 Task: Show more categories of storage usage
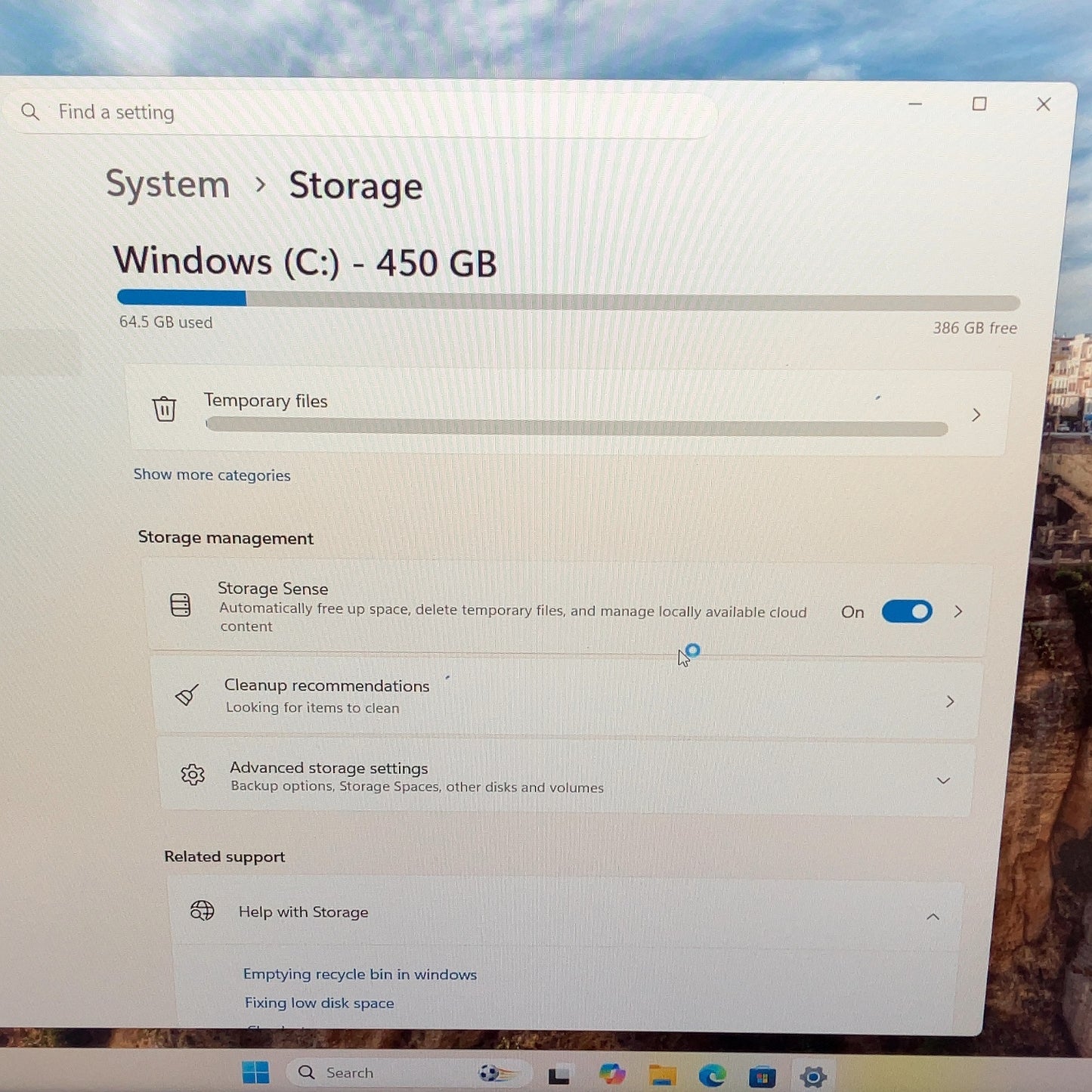click(x=212, y=475)
